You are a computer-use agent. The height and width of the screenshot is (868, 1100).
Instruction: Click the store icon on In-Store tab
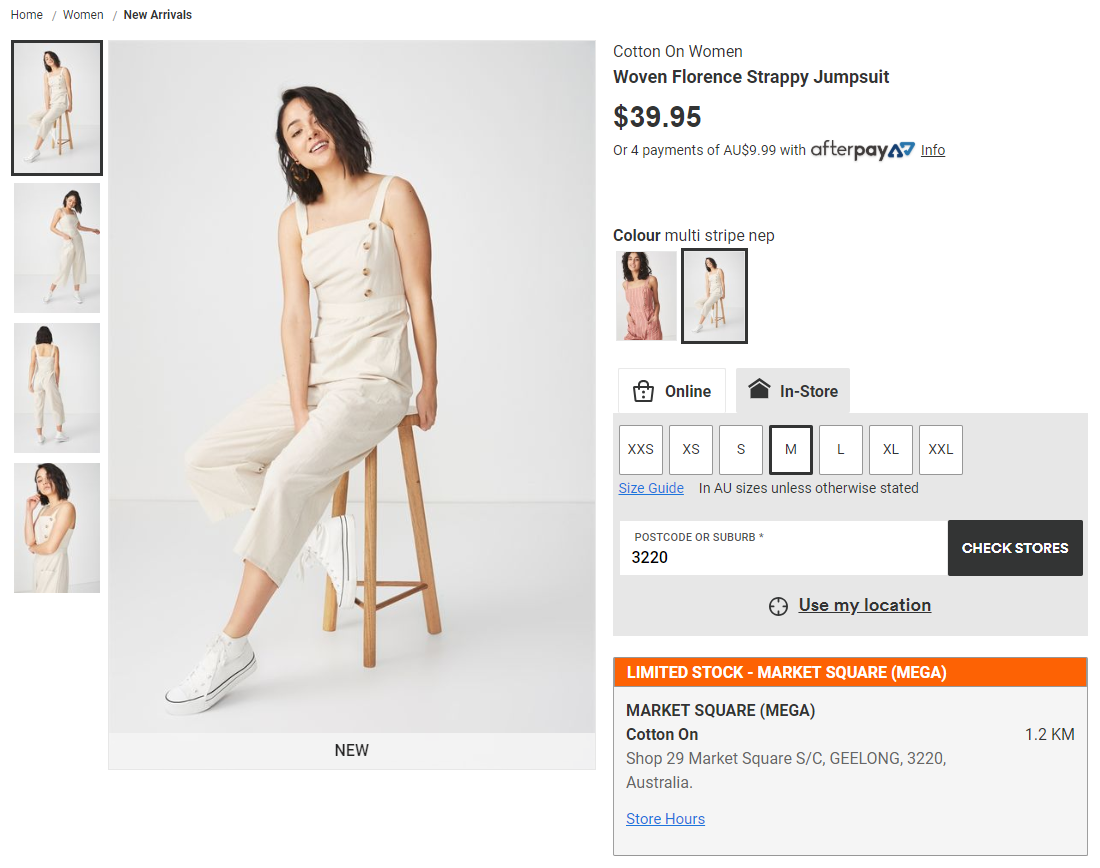tap(759, 390)
